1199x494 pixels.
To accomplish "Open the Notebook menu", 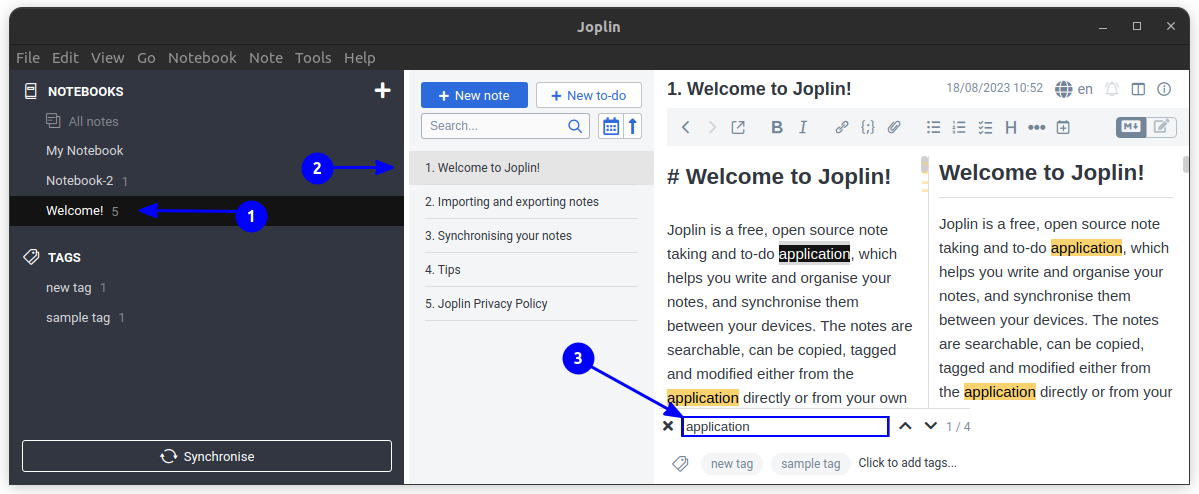I will point(202,57).
